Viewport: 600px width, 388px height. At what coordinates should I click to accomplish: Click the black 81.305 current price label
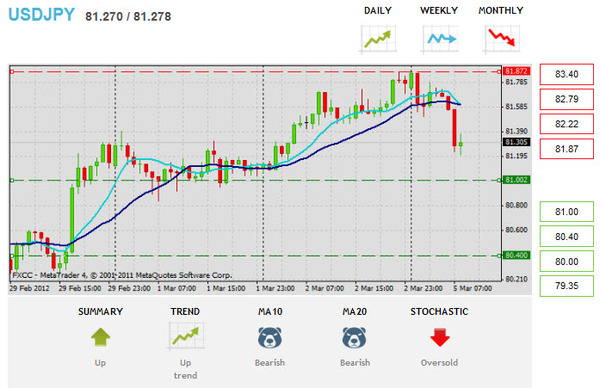[x=516, y=142]
